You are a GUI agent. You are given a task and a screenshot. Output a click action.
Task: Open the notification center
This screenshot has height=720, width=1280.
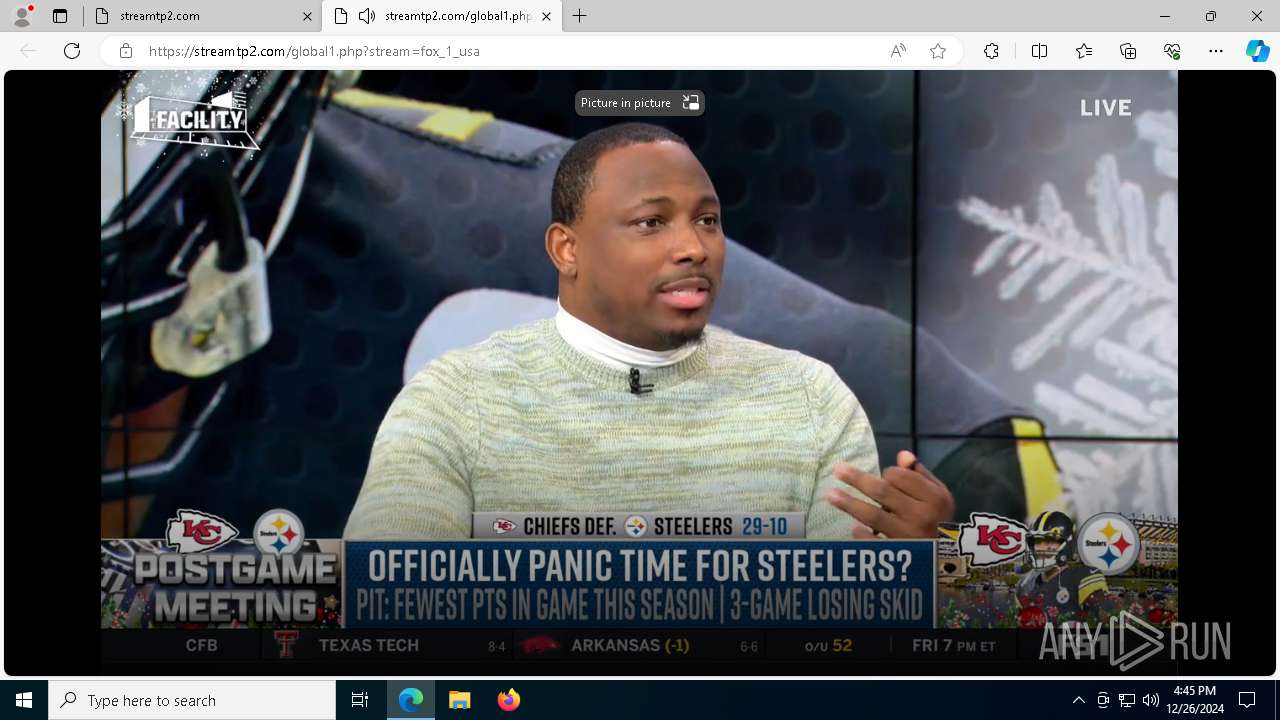[x=1247, y=700]
